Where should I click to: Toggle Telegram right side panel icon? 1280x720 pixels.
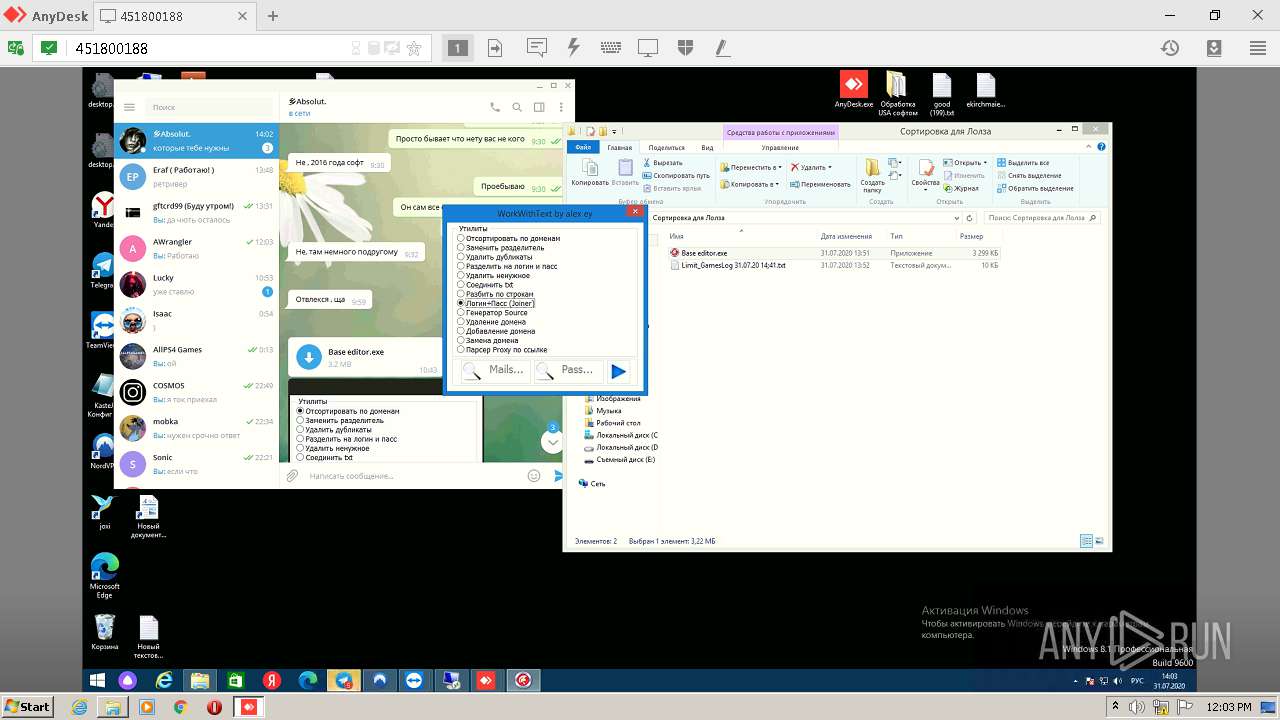coord(539,107)
